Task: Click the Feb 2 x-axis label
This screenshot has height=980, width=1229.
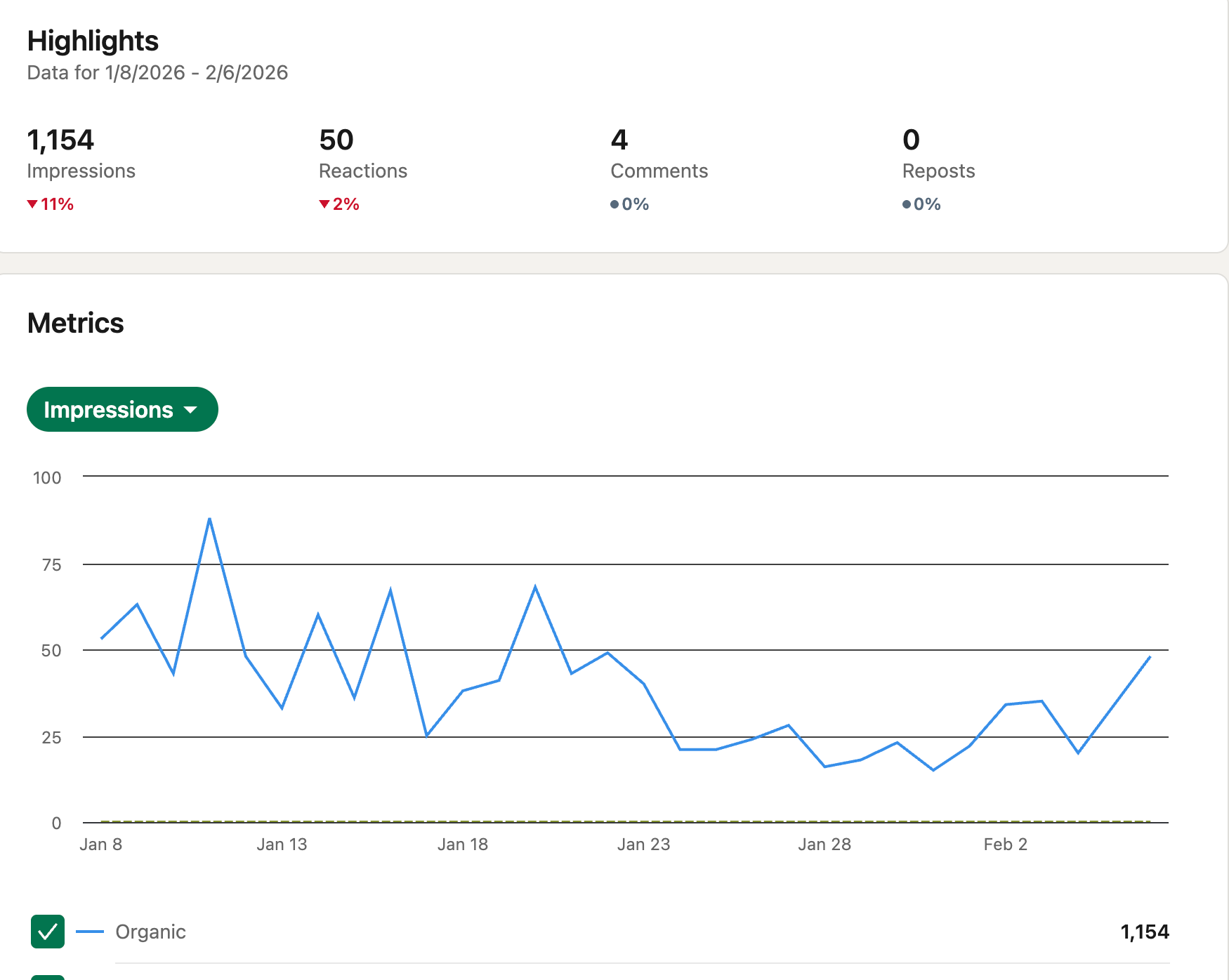Action: (x=1005, y=845)
